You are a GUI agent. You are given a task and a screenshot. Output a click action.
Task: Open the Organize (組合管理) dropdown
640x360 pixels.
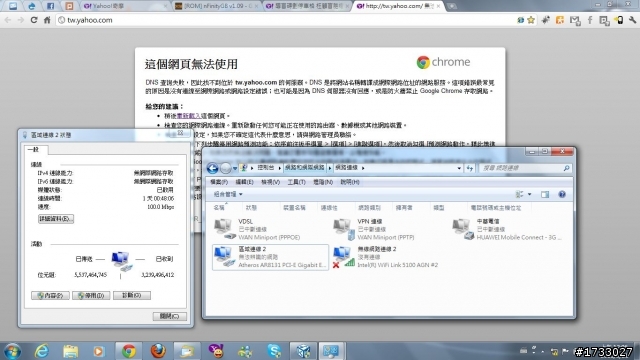click(x=228, y=195)
